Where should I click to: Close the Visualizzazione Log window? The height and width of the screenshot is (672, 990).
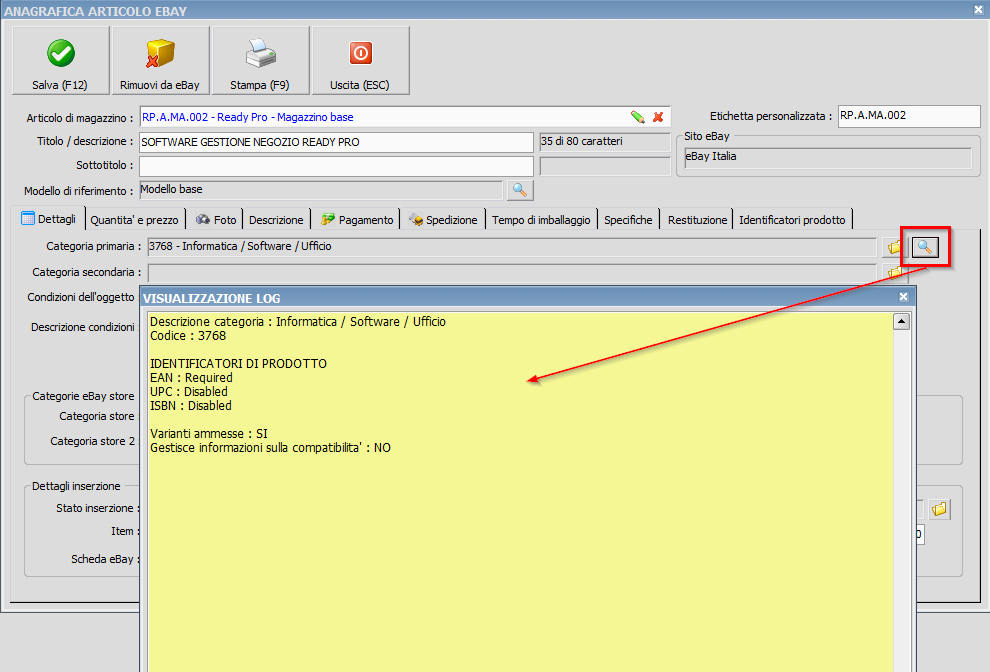904,297
